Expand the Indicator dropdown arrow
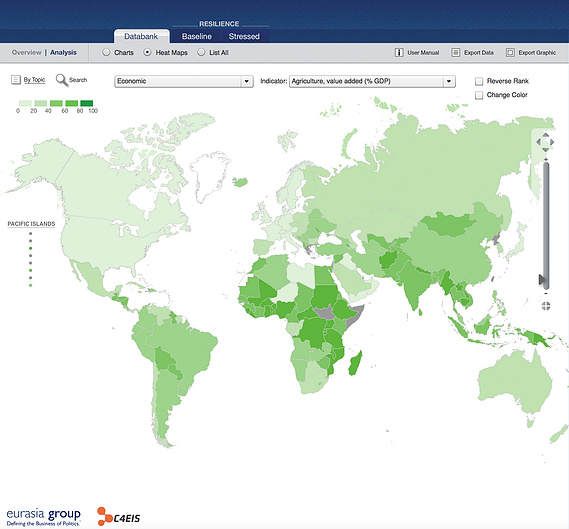 point(449,81)
